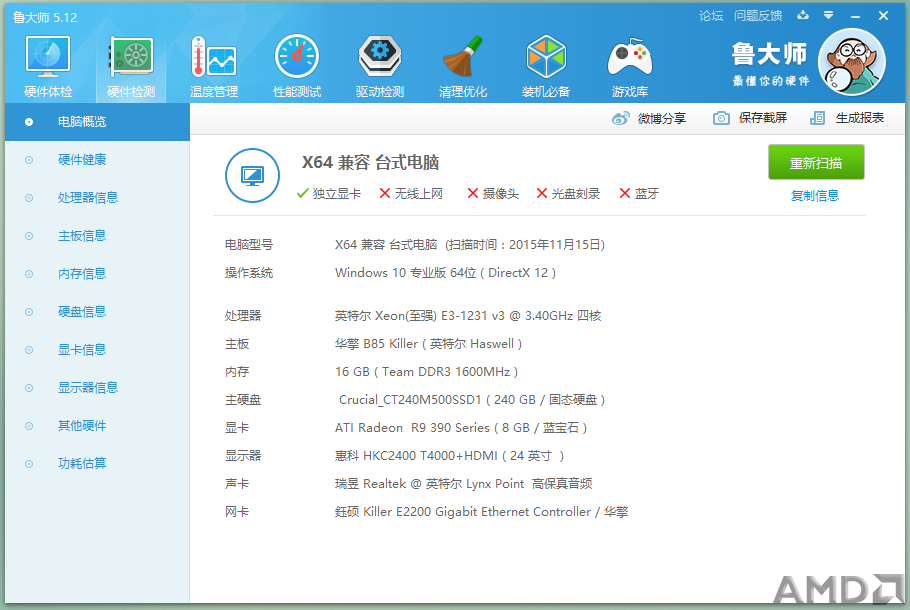Launch 性能测试 speedometer icon
This screenshot has width=910, height=610.
coord(297,56)
